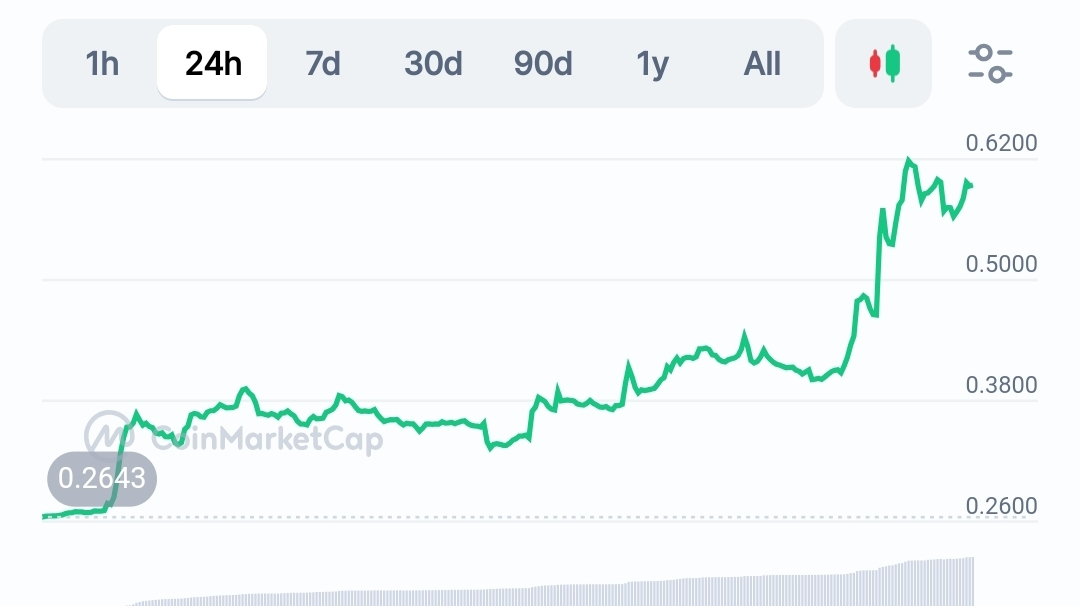Switch to candlestick chart view

click(883, 64)
